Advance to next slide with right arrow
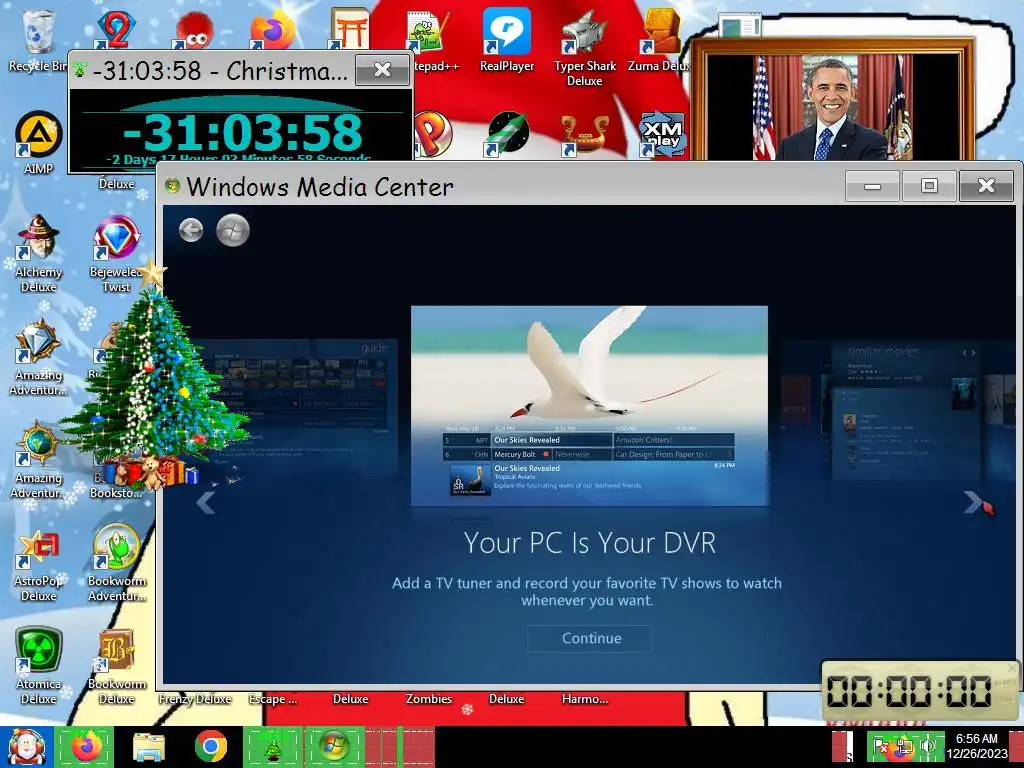This screenshot has height=768, width=1024. pos(972,502)
